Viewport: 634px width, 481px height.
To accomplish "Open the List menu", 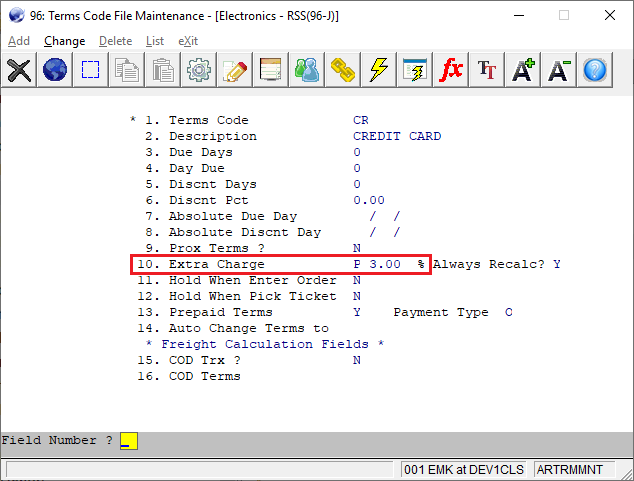I will pos(155,41).
